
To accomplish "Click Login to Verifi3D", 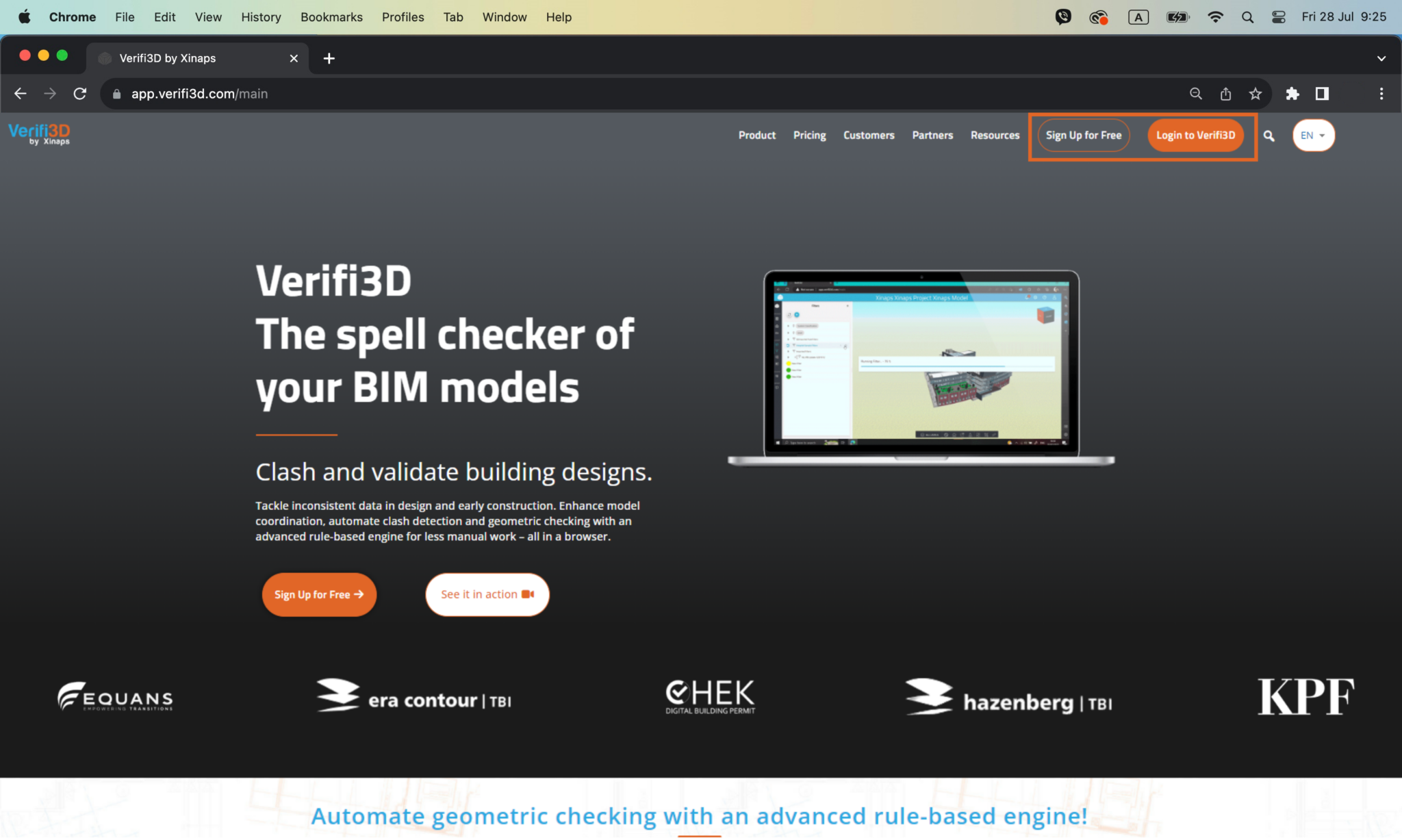I will coord(1195,135).
